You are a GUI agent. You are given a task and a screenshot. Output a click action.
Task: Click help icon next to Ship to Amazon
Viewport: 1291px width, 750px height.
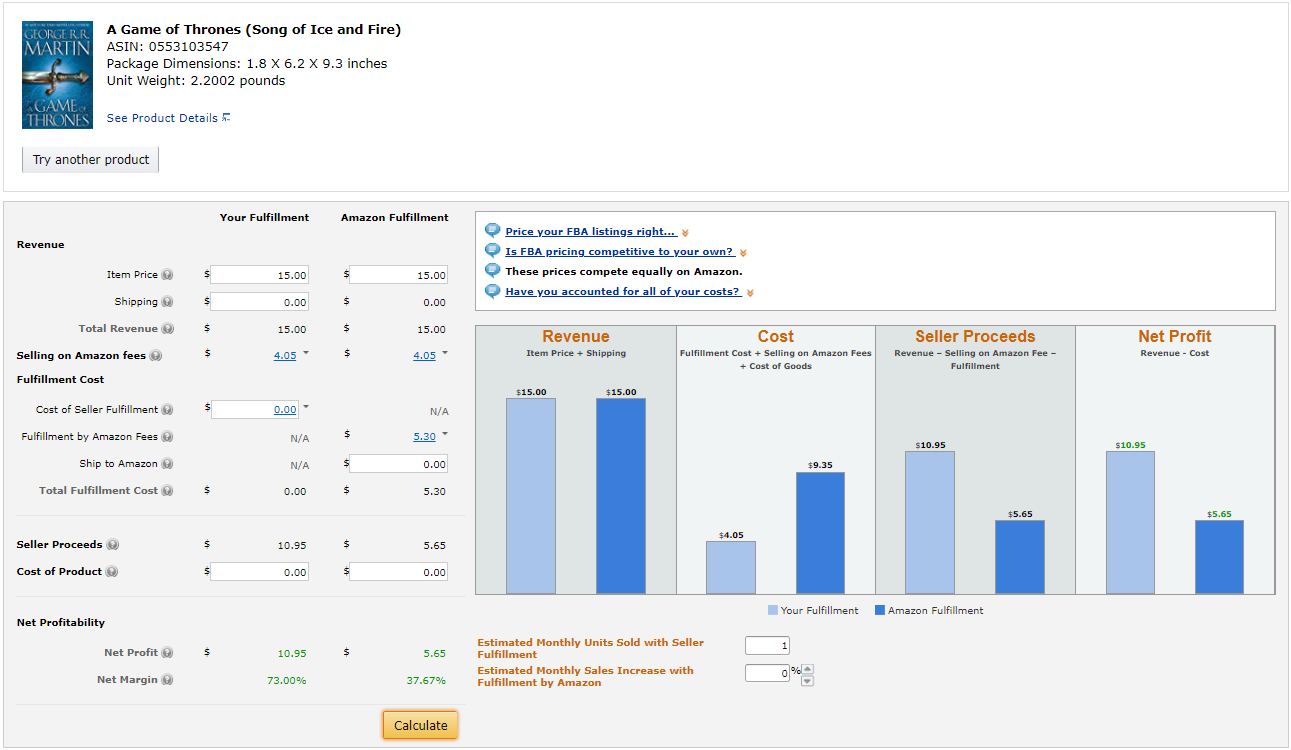[168, 464]
